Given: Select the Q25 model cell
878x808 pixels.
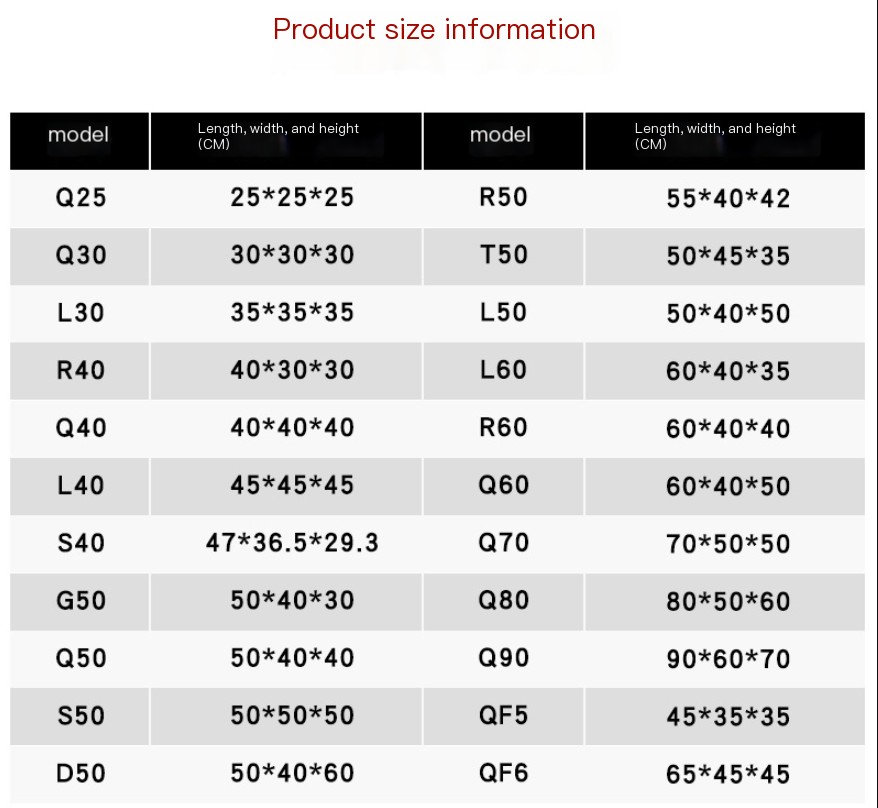Looking at the screenshot, I should pos(80,197).
